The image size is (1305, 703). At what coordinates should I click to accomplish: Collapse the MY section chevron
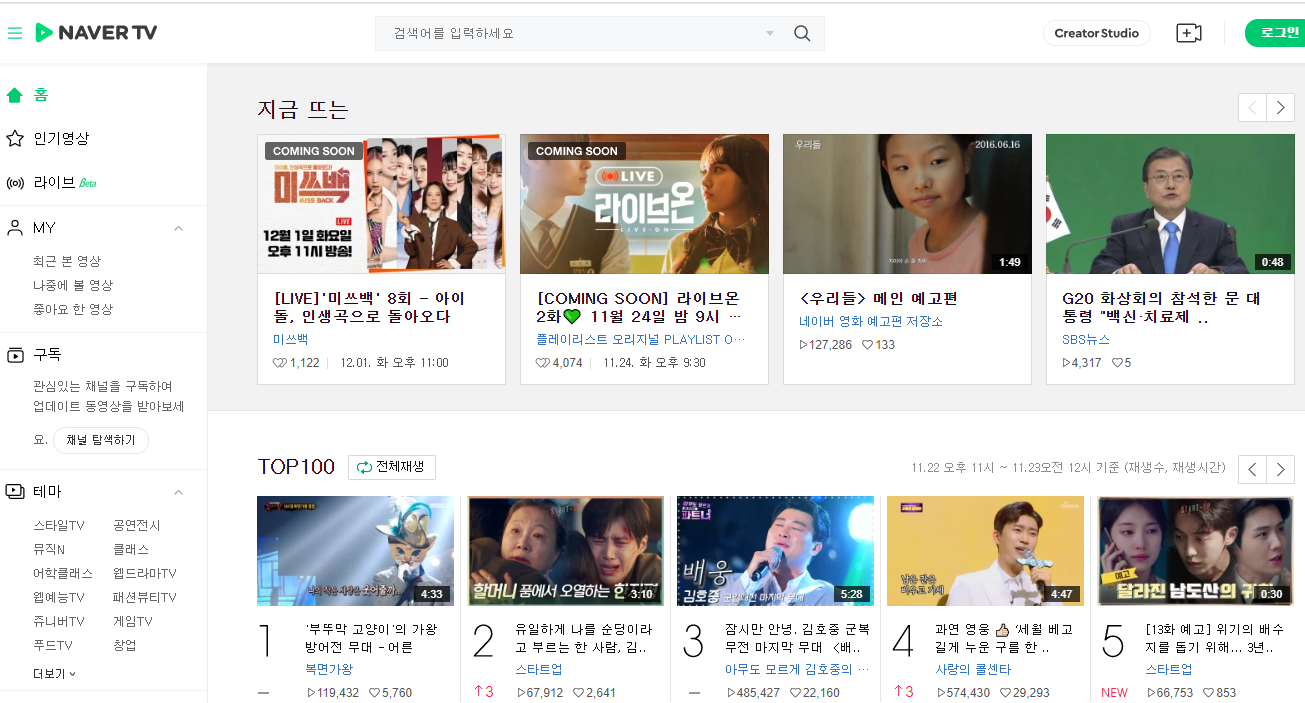(x=178, y=227)
